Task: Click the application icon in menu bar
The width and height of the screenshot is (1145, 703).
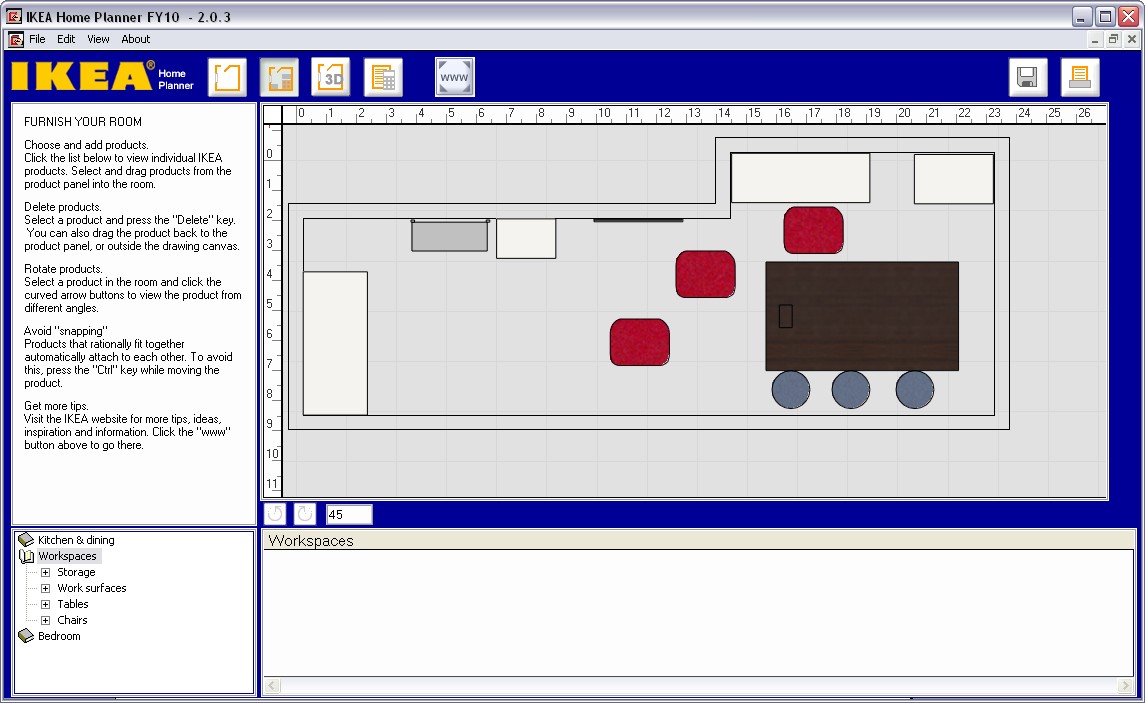Action: [16, 39]
